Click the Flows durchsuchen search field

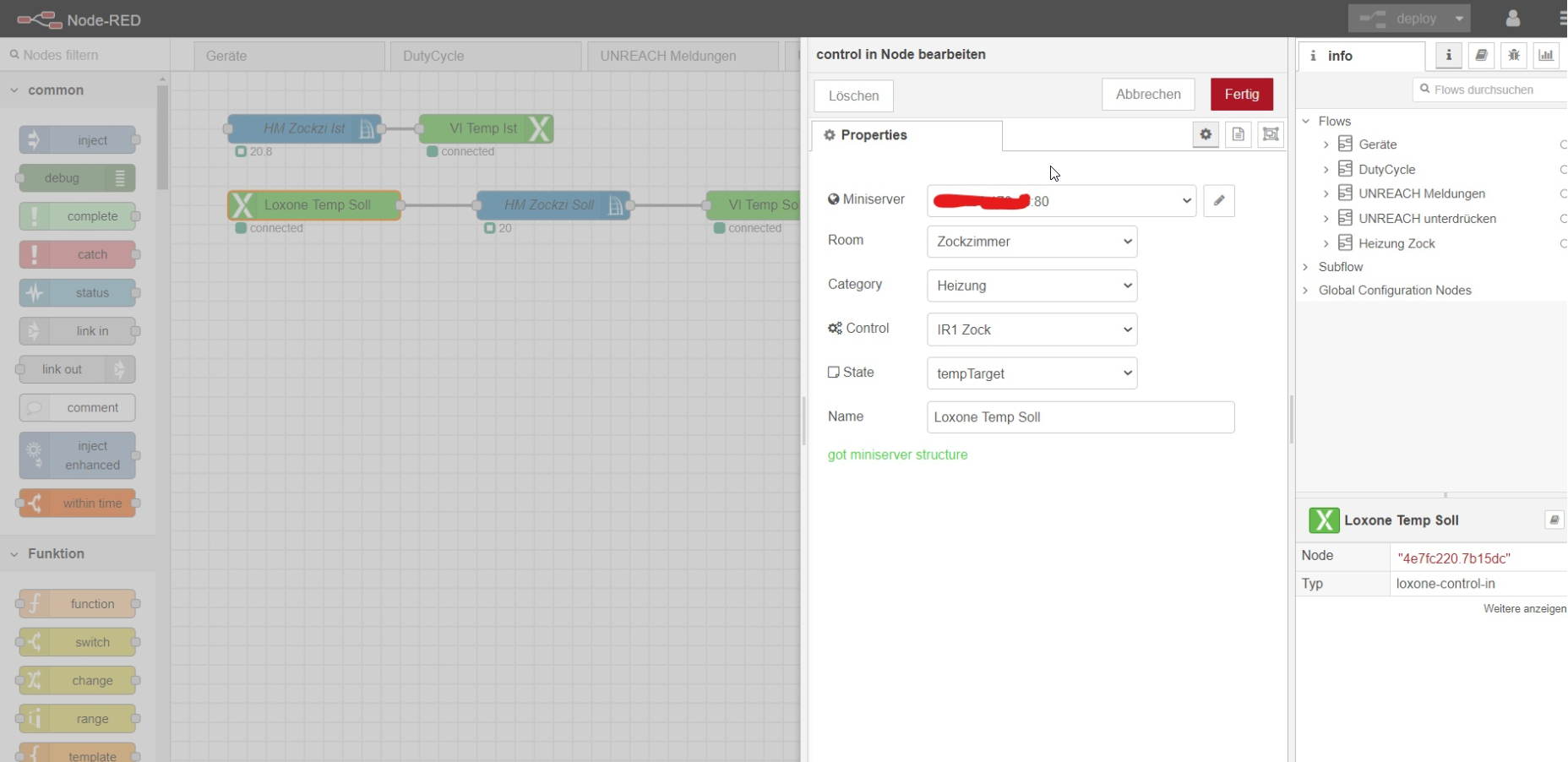(x=1490, y=90)
